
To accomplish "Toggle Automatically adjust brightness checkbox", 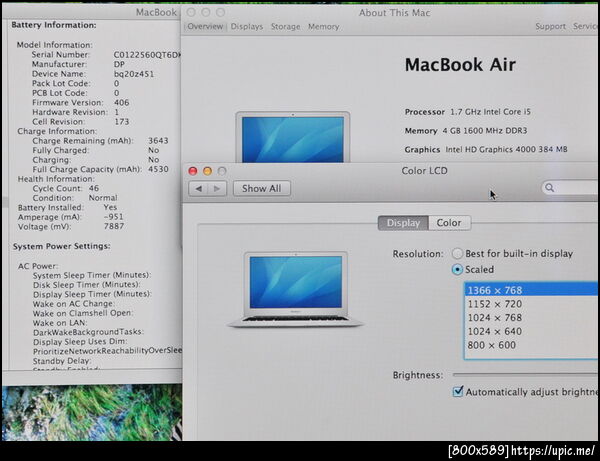I will click(458, 392).
